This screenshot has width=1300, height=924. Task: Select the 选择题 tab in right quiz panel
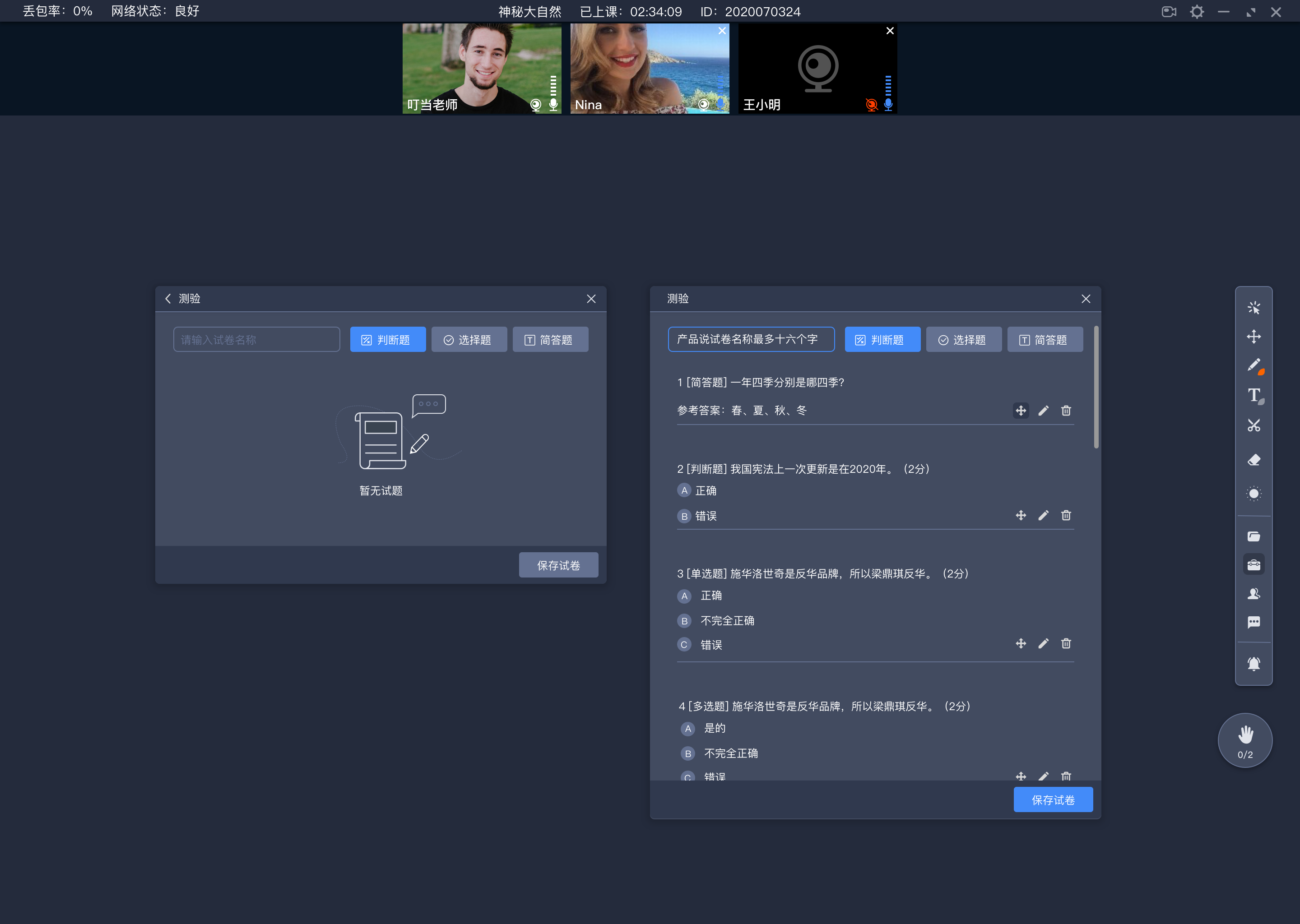tap(962, 339)
